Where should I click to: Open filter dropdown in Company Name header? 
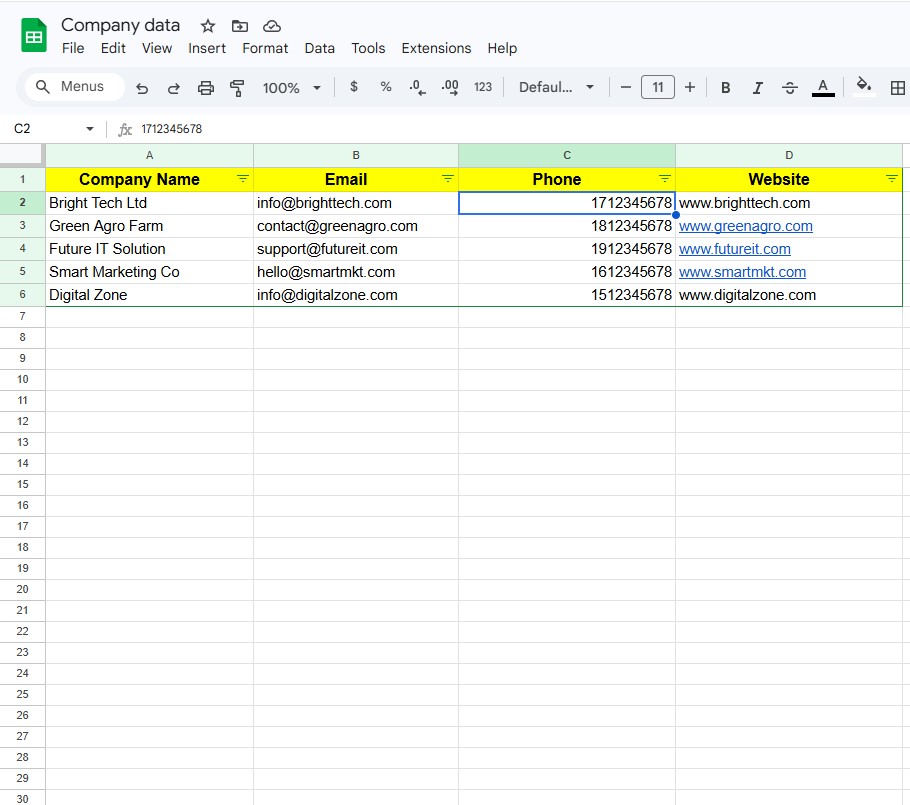pyautogui.click(x=242, y=178)
